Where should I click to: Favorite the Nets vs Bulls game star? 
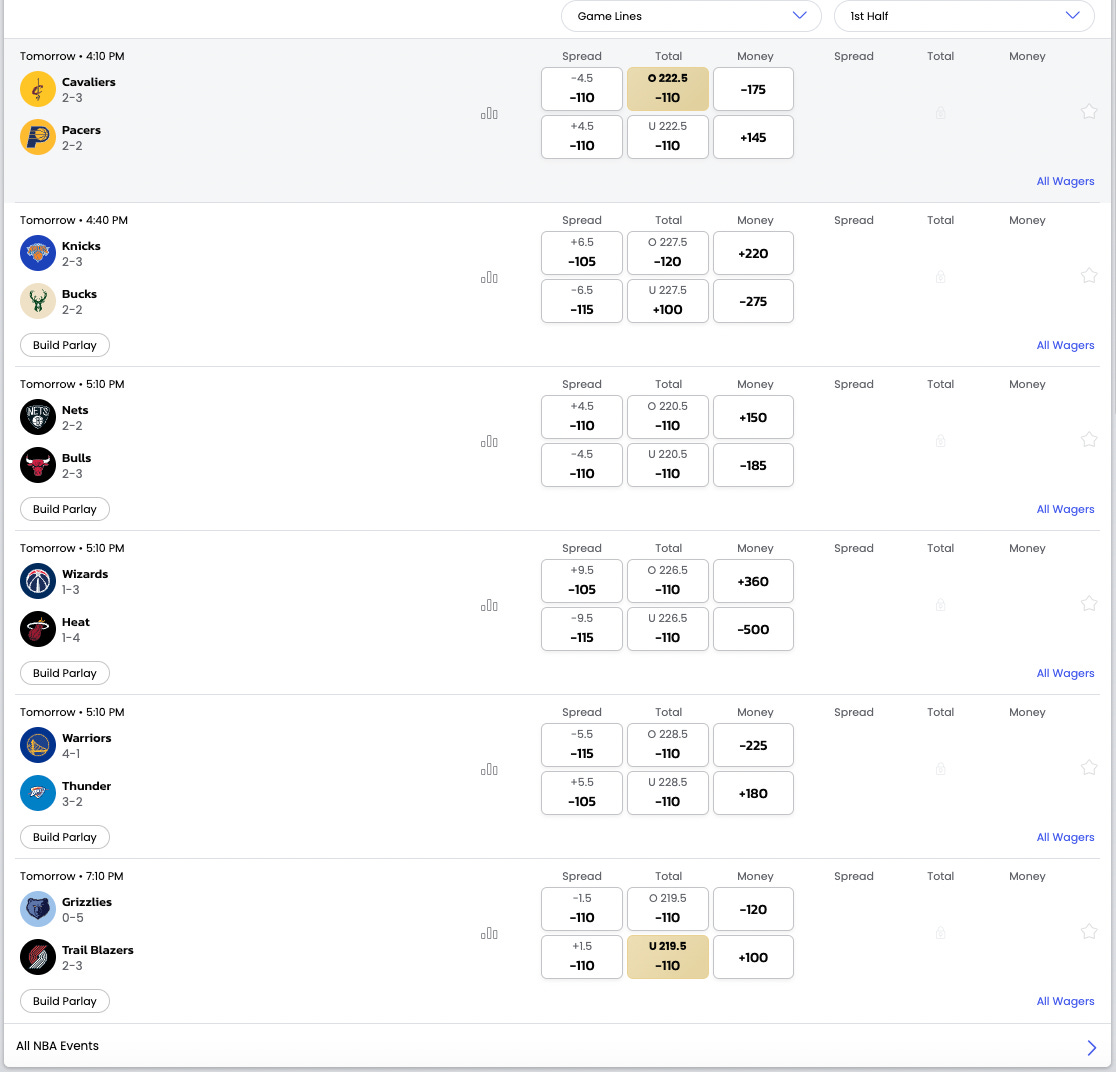1088,439
